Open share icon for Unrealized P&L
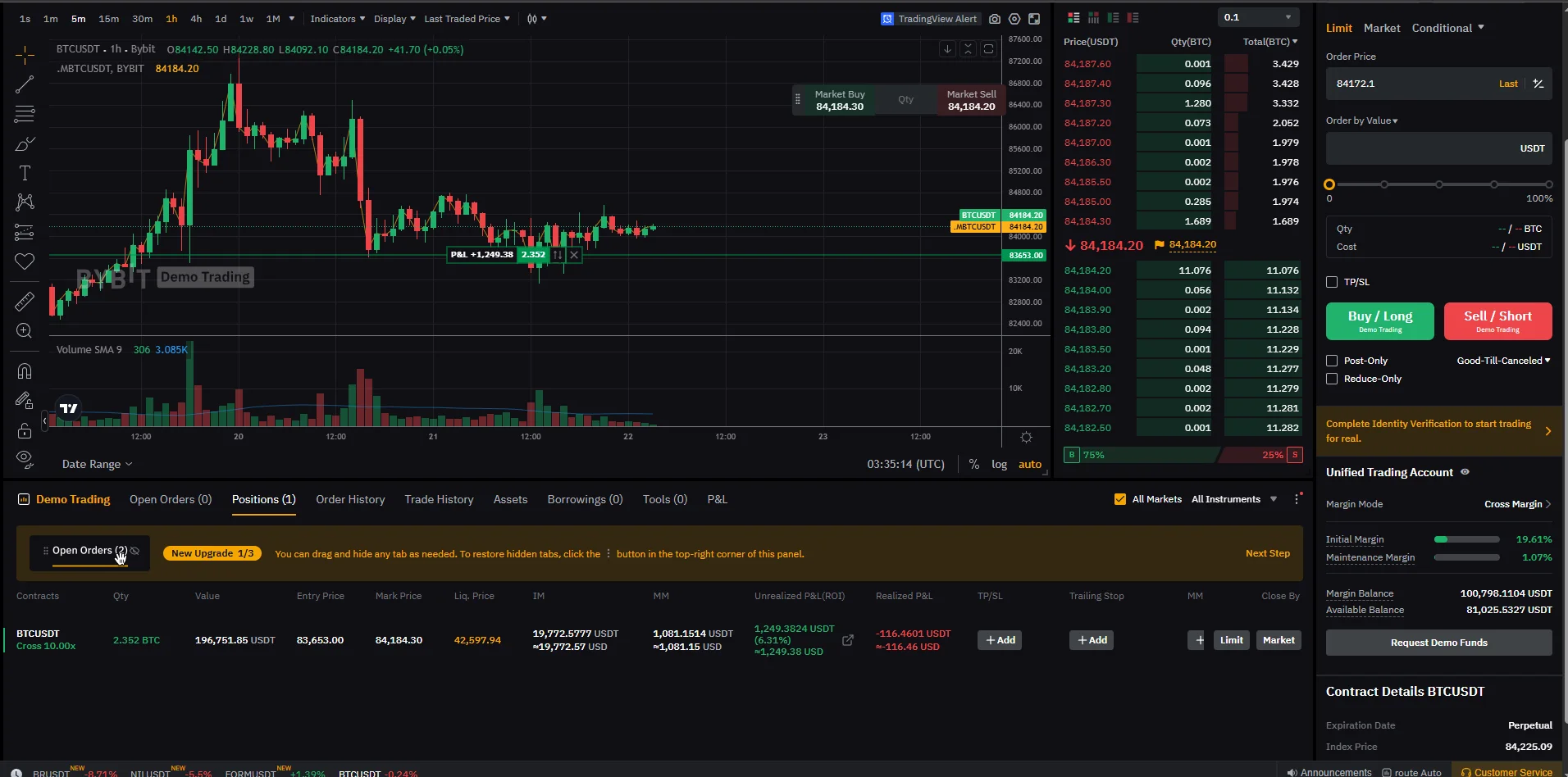The height and width of the screenshot is (777, 1568). [848, 640]
